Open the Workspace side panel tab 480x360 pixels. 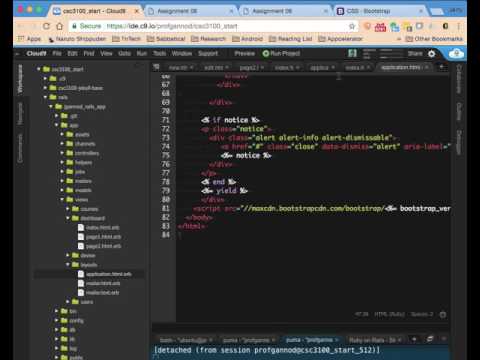(x=20, y=79)
